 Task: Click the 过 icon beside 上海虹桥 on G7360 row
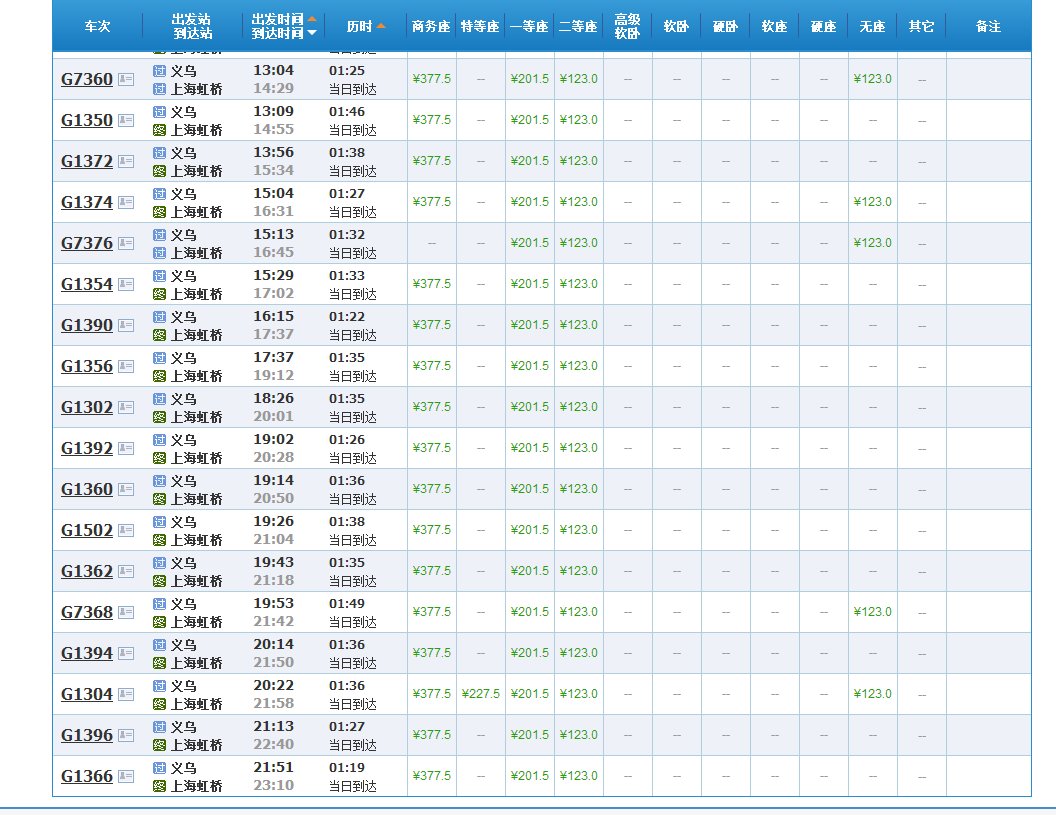coord(158,88)
